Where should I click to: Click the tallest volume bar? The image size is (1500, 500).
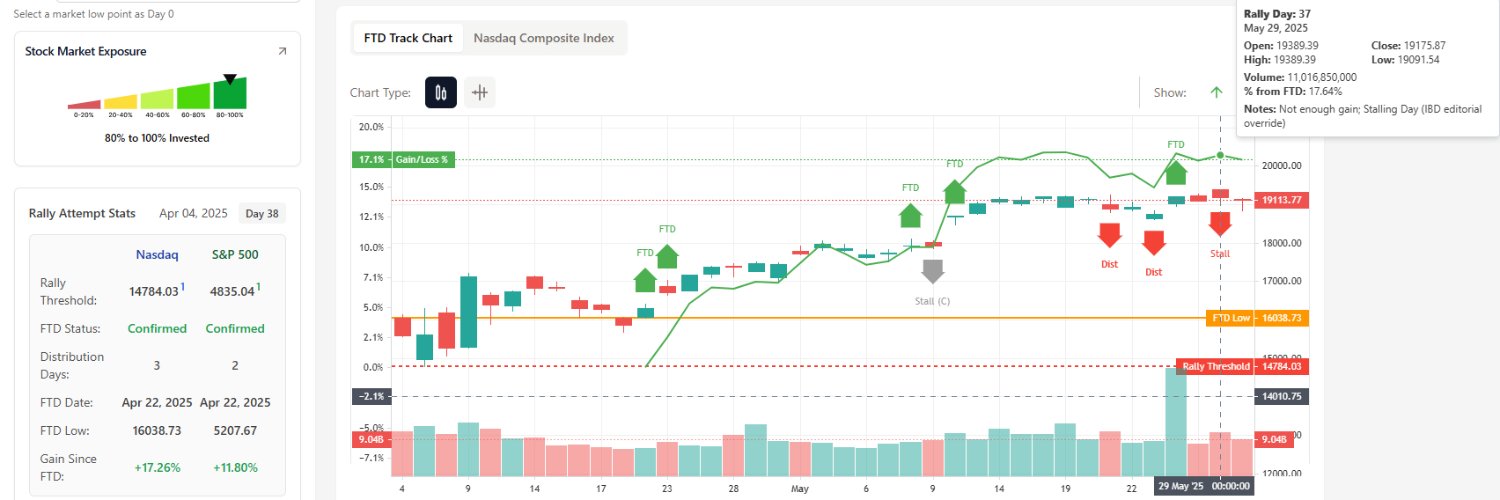pos(1176,421)
